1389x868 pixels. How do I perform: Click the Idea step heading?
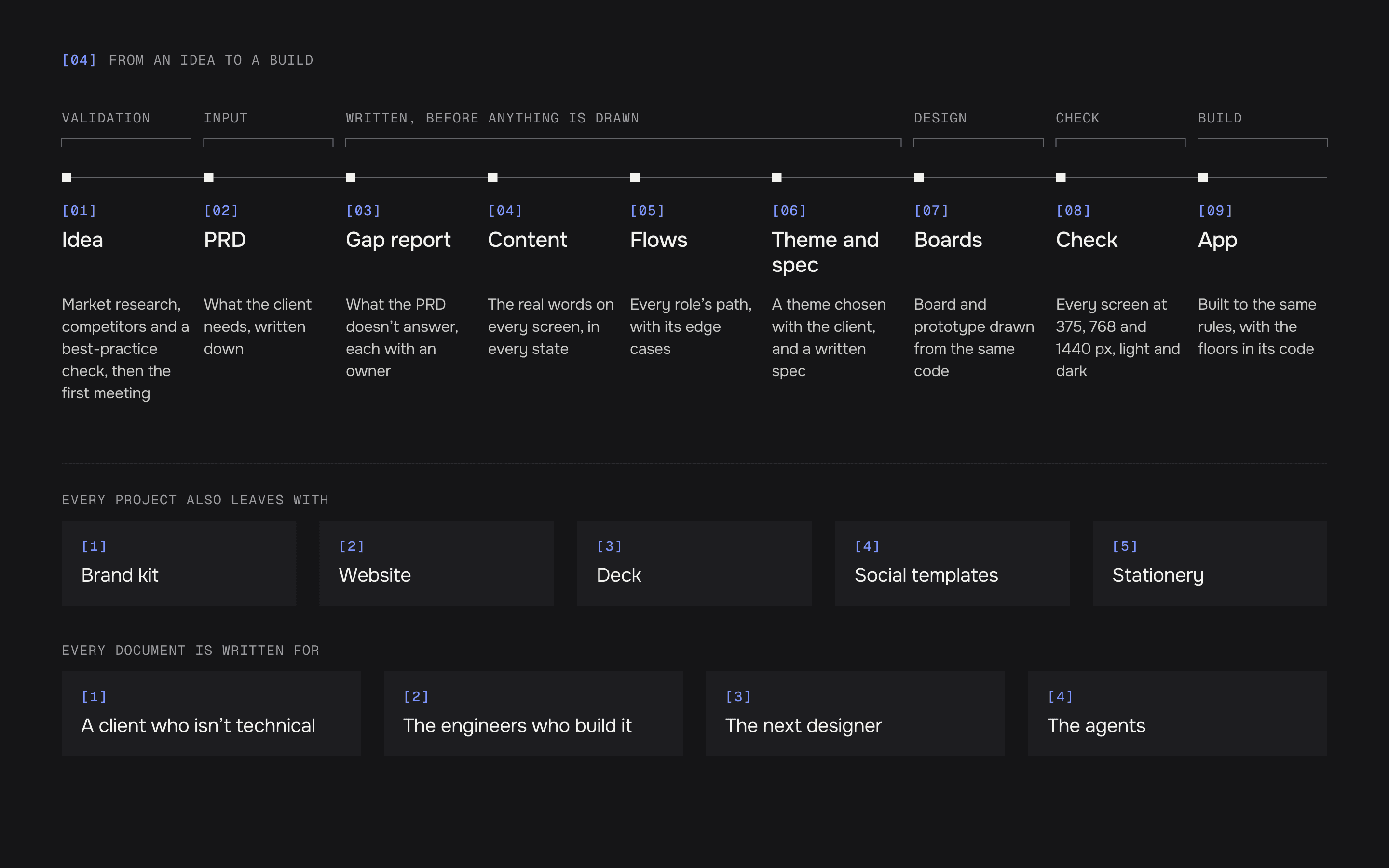coord(82,240)
